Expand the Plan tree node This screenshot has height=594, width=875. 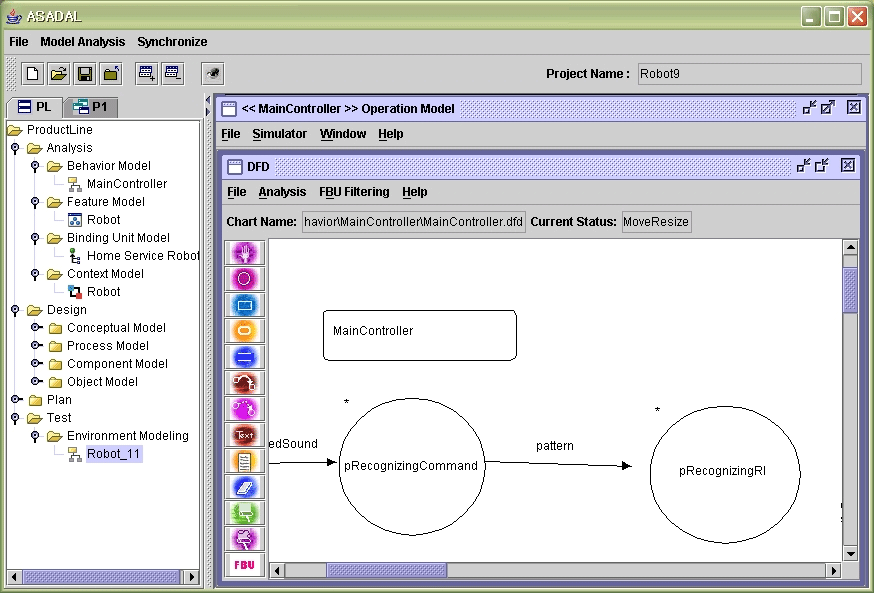click(17, 399)
